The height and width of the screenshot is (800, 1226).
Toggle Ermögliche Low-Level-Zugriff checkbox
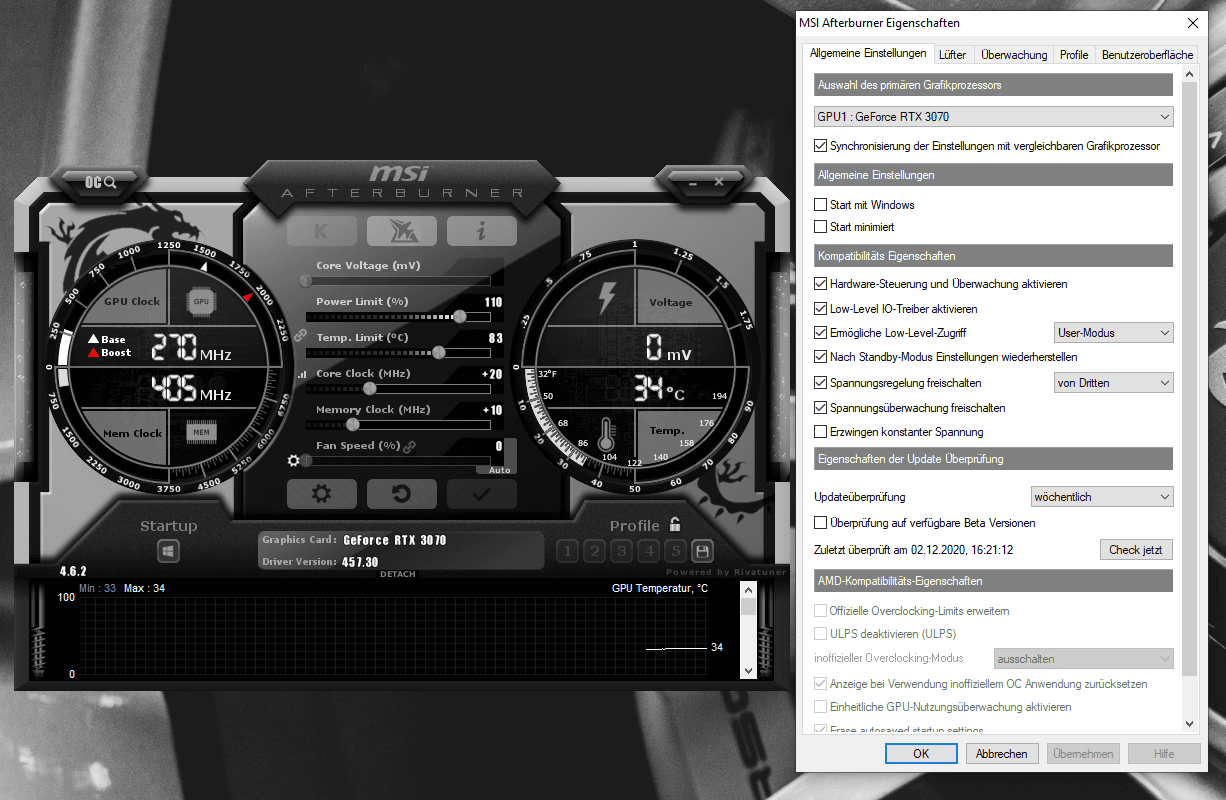821,333
